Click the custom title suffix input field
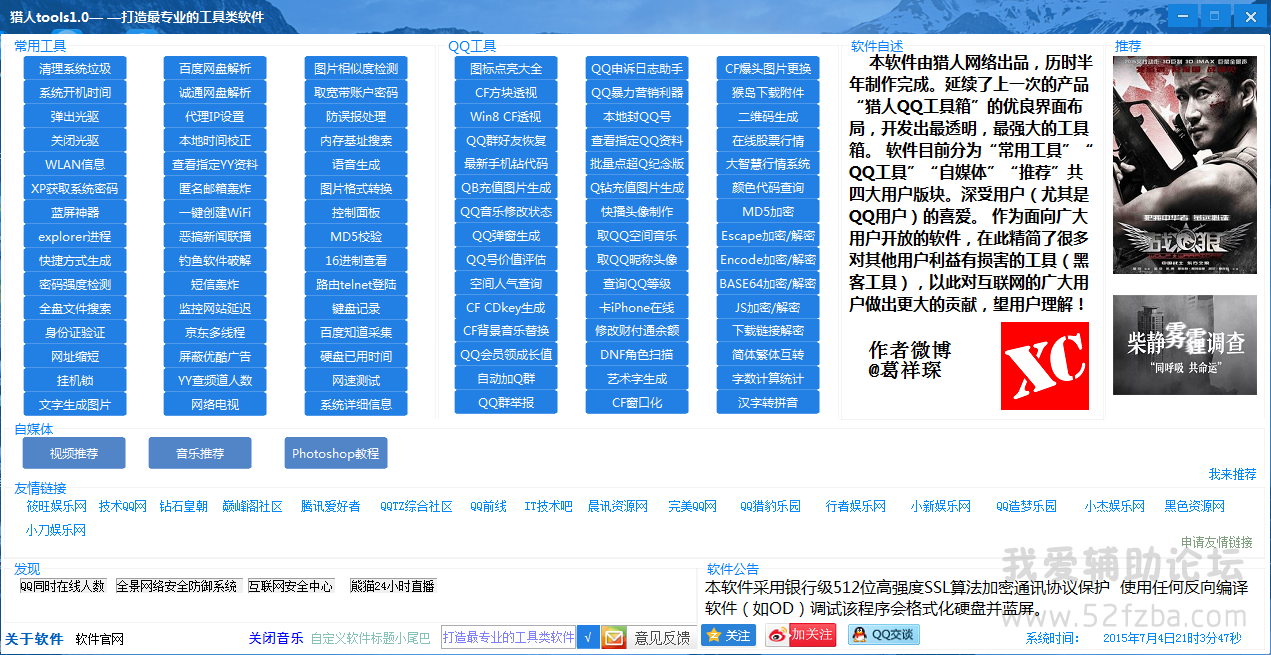This screenshot has height=655, width=1271. coord(508,637)
